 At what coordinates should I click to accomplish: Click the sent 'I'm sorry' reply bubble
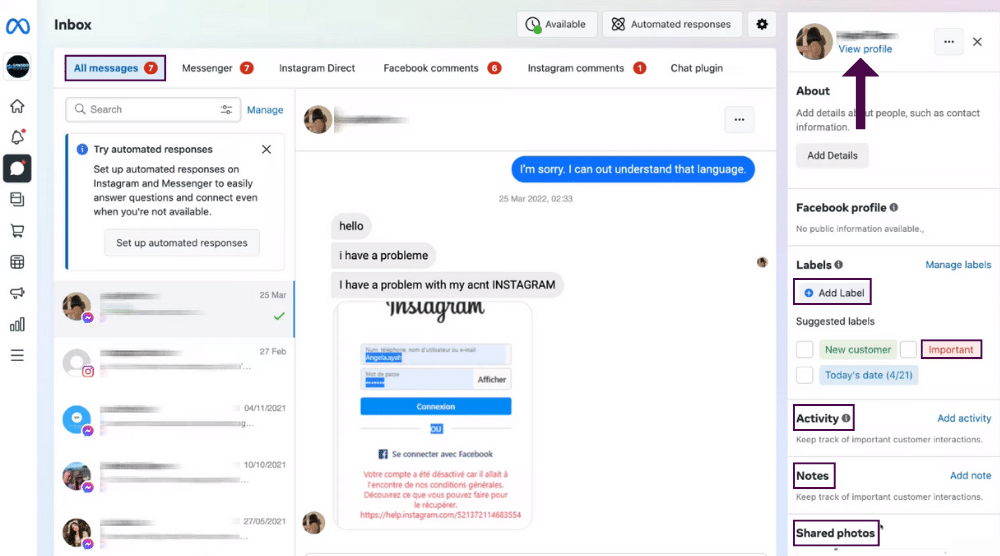coord(633,169)
